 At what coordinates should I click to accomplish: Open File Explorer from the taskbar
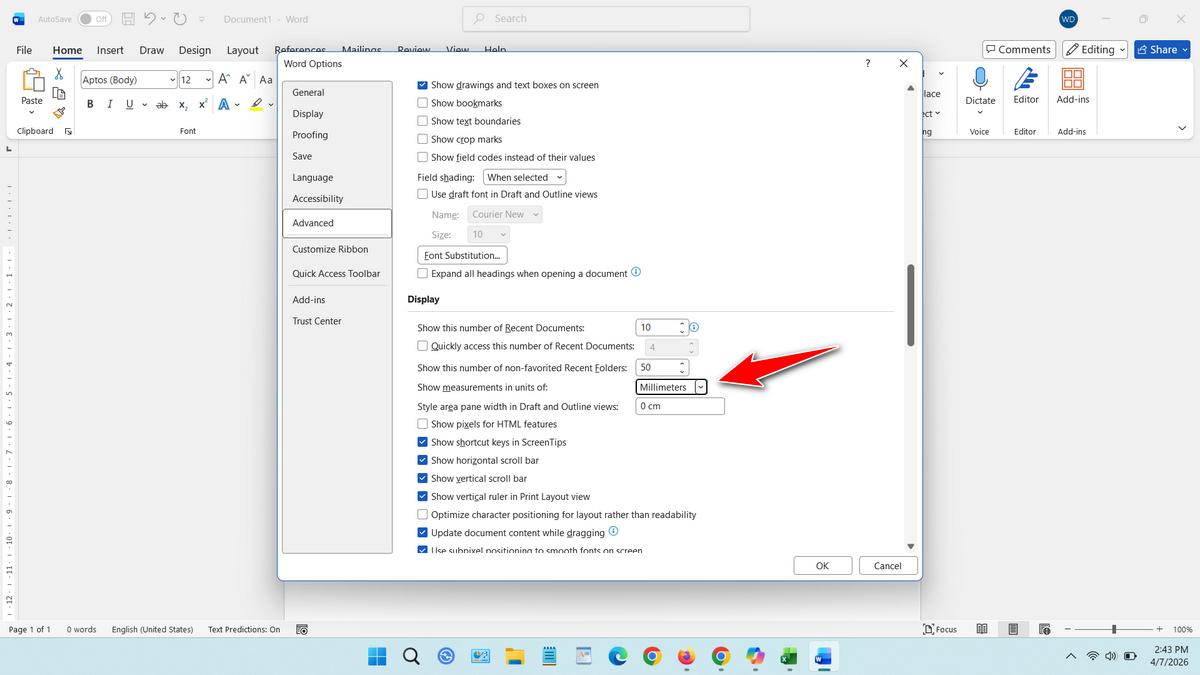[x=515, y=656]
